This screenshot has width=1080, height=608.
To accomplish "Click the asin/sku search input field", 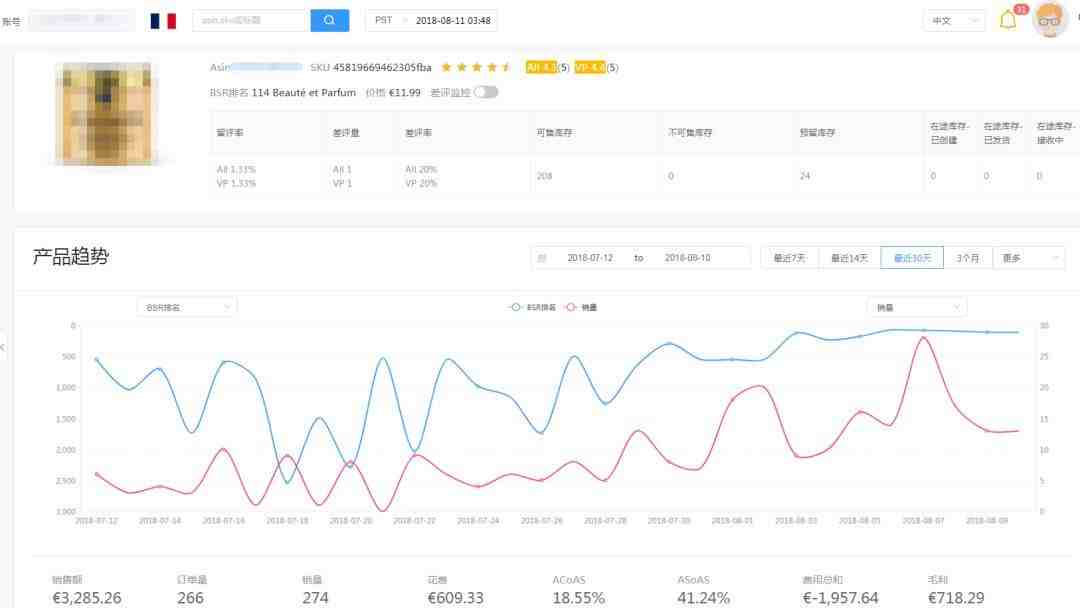I will point(251,21).
